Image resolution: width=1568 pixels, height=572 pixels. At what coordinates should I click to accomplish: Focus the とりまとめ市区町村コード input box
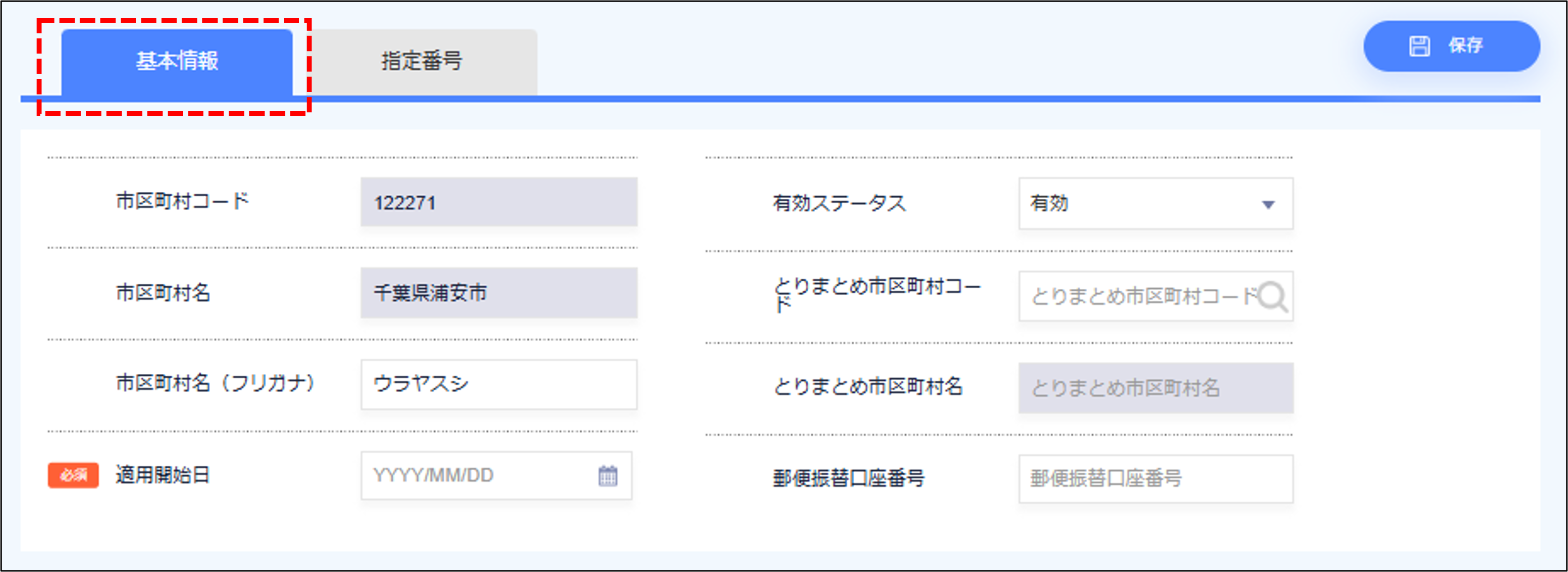coord(1132,297)
